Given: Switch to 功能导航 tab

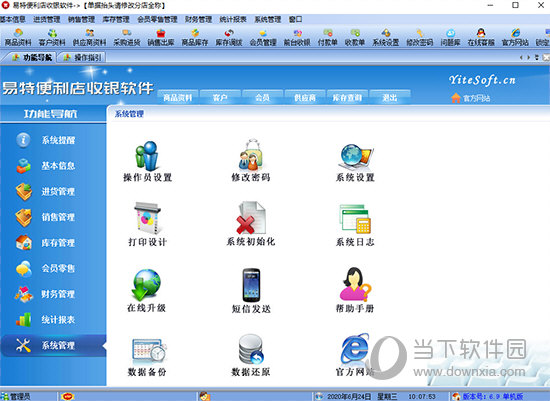Looking at the screenshot, I should click(x=32, y=57).
